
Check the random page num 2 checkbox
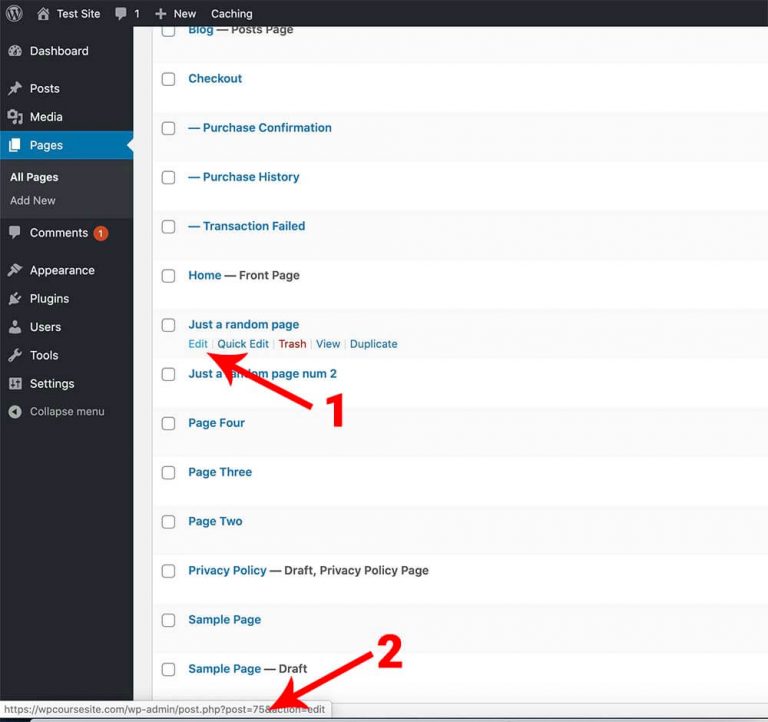click(168, 374)
